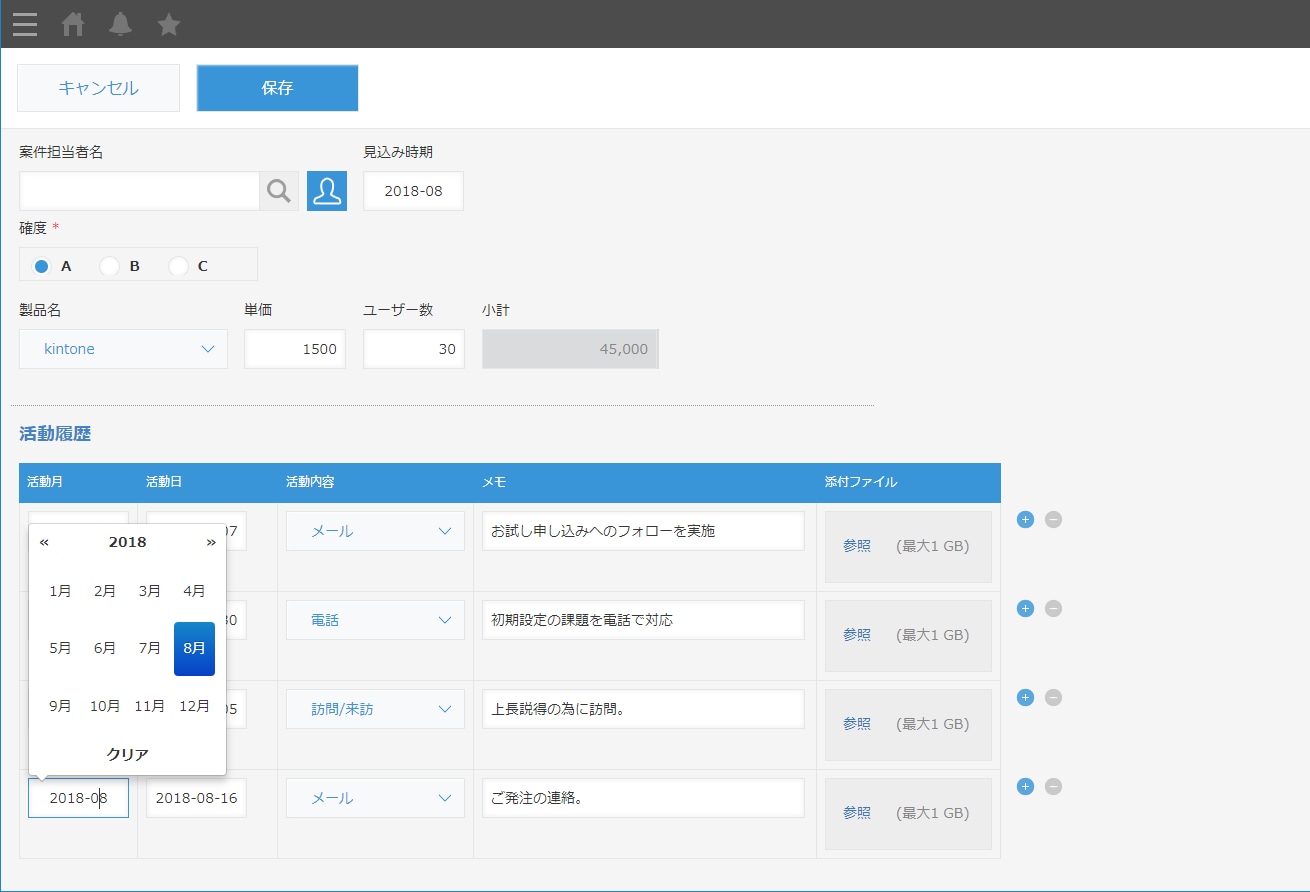Screen dimensions: 1310x892
Task: Click the home icon in the top bar
Action: tap(72, 24)
